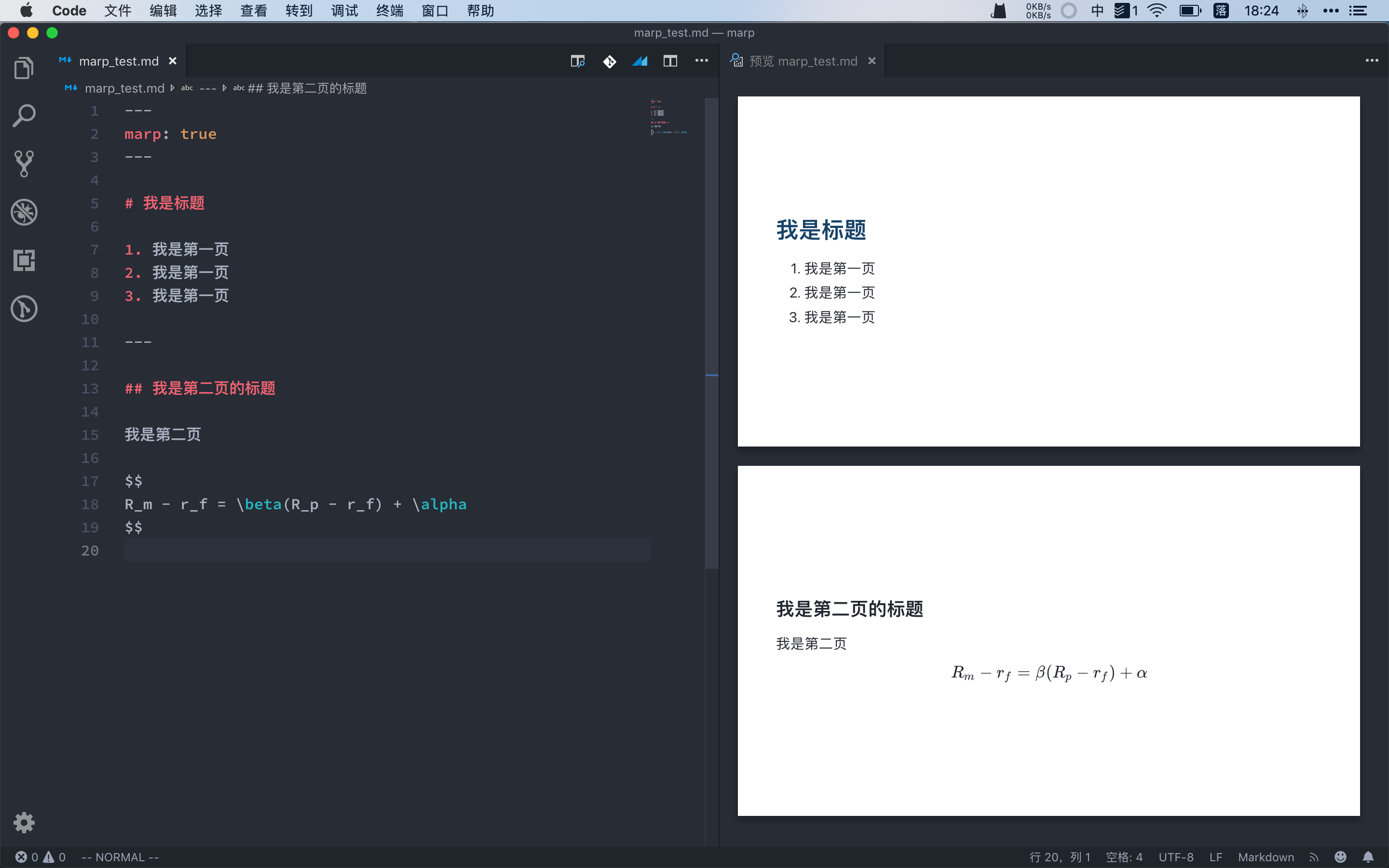Open the Search view in activity bar
The height and width of the screenshot is (868, 1389).
pyautogui.click(x=24, y=115)
